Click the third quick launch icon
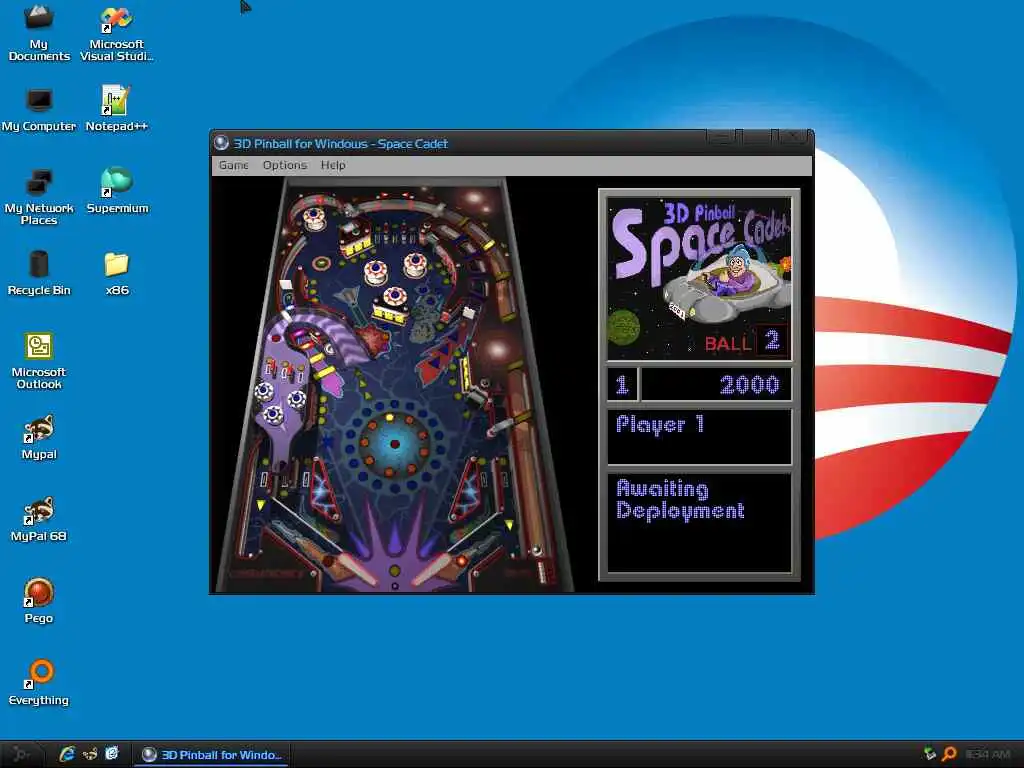The height and width of the screenshot is (768, 1024). coord(112,754)
